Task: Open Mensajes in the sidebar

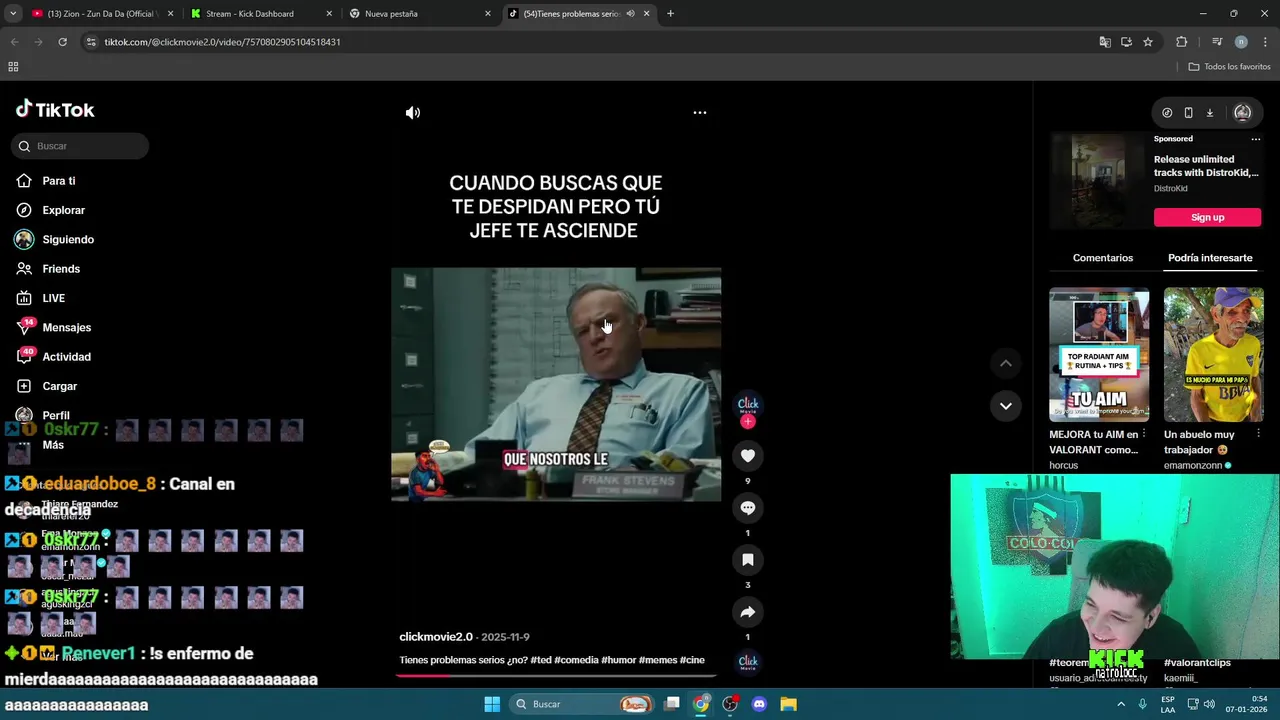Action: point(66,328)
